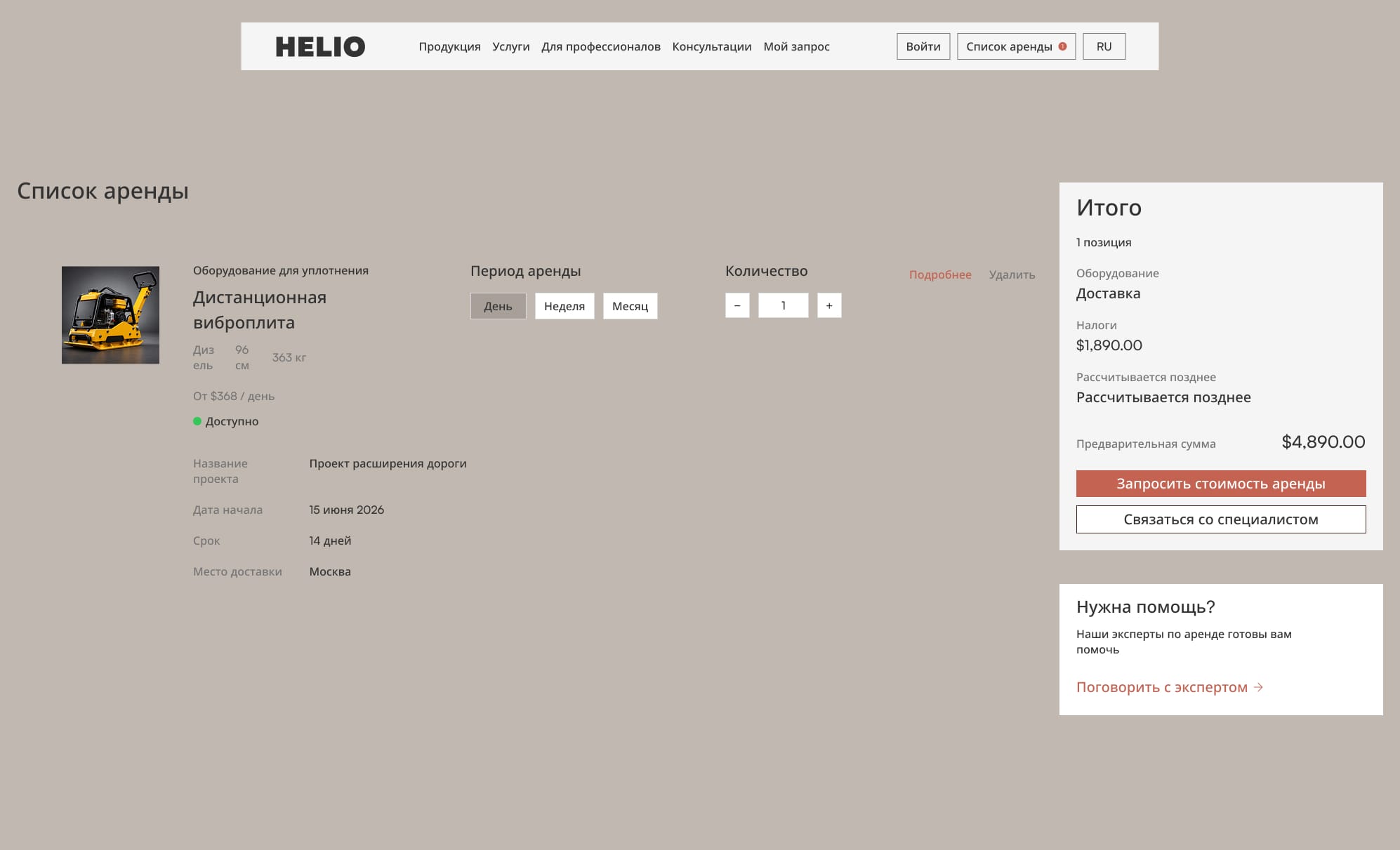Open the Услуги menu
The height and width of the screenshot is (850, 1400).
pyautogui.click(x=511, y=47)
